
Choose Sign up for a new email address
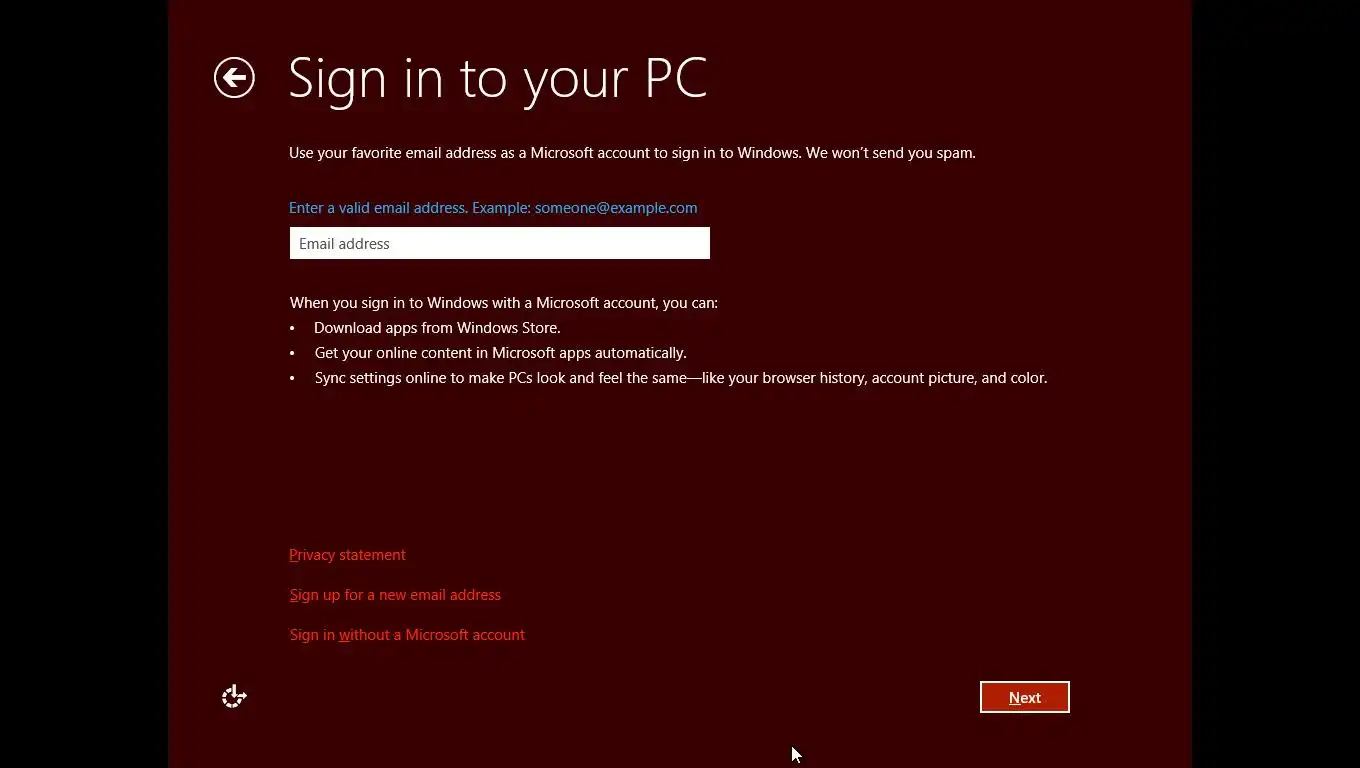[395, 595]
